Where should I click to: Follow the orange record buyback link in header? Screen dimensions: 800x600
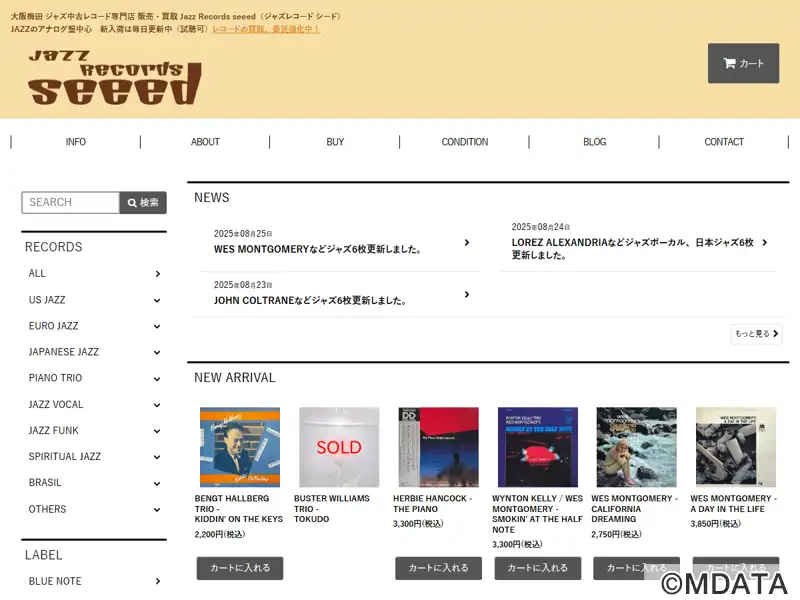tap(266, 29)
